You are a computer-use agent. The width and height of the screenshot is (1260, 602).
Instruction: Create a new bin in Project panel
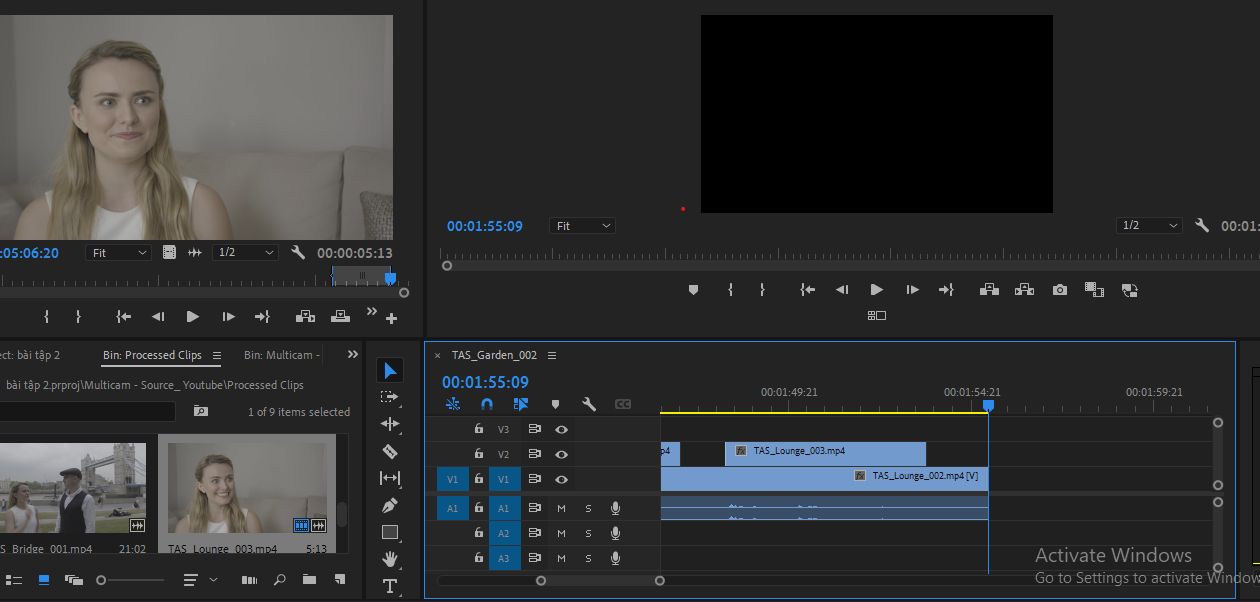309,579
